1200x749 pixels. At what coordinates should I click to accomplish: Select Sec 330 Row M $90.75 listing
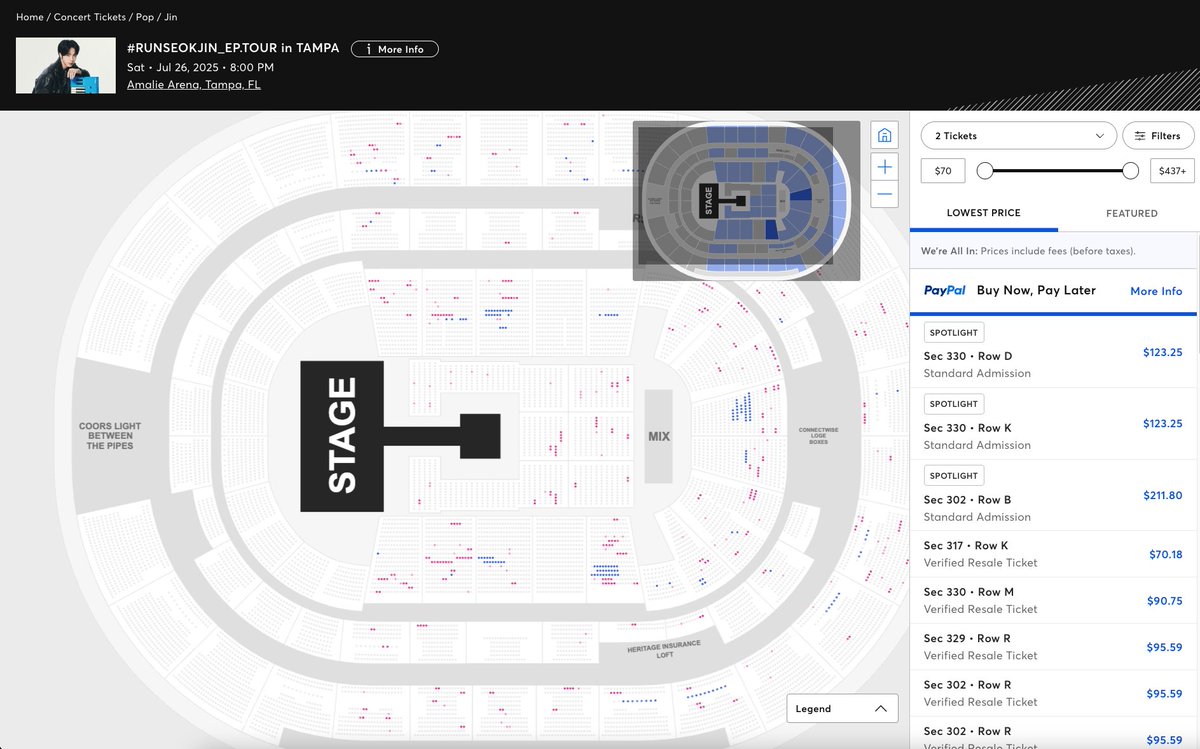pyautogui.click(x=1053, y=600)
